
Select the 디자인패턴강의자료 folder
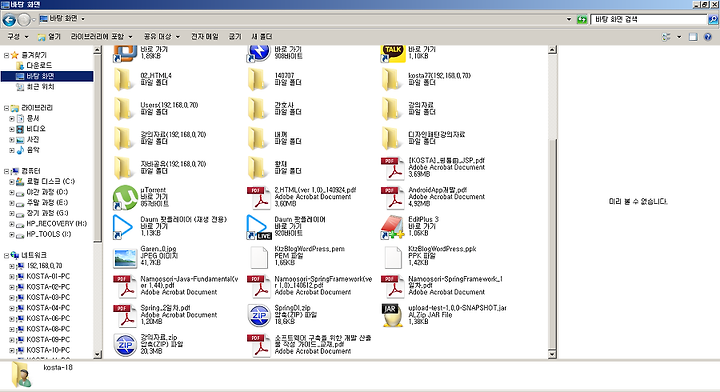pyautogui.click(x=423, y=138)
